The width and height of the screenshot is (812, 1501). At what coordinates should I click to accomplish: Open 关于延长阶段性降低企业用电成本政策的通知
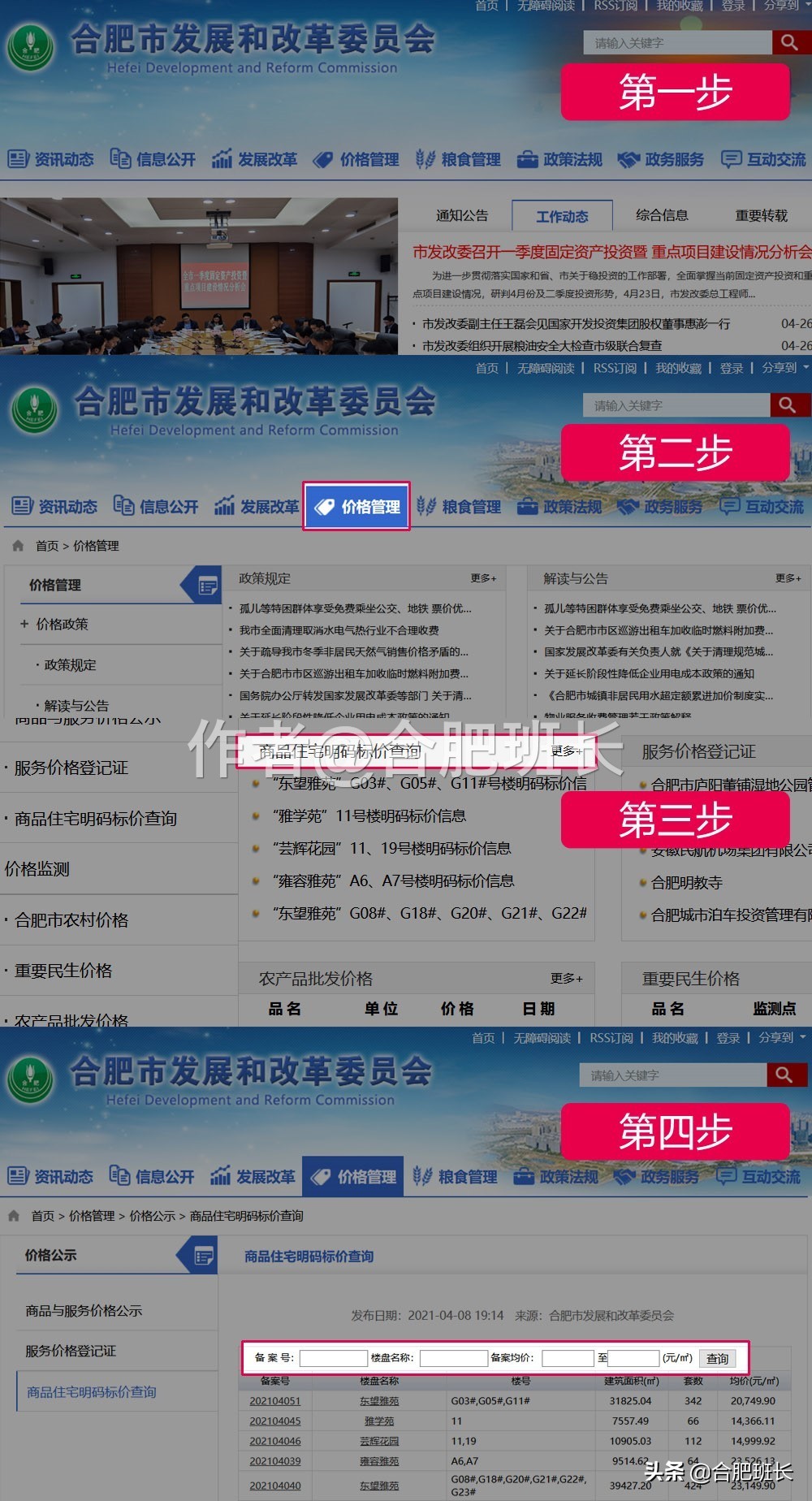649,673
